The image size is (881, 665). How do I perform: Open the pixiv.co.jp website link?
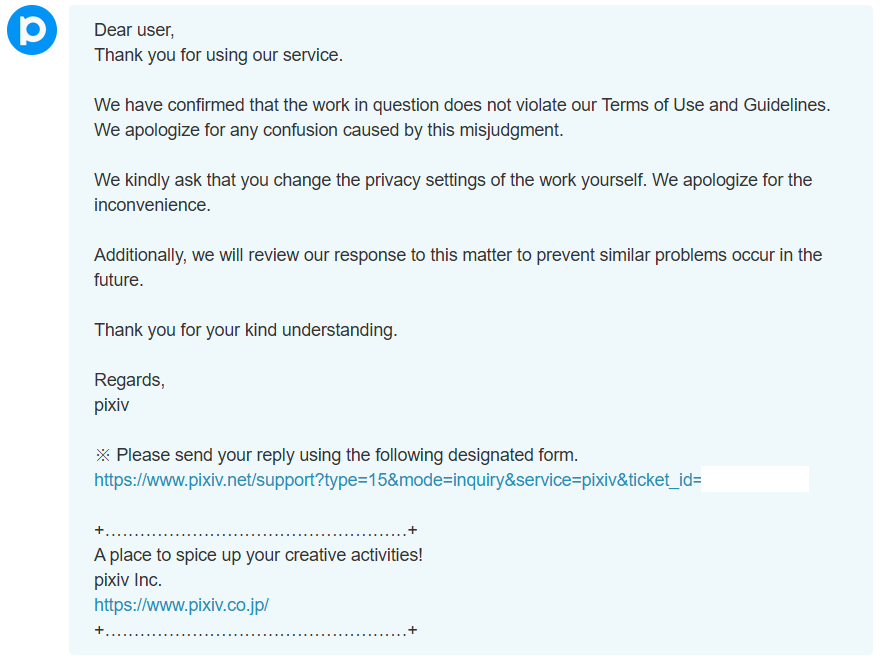[181, 605]
